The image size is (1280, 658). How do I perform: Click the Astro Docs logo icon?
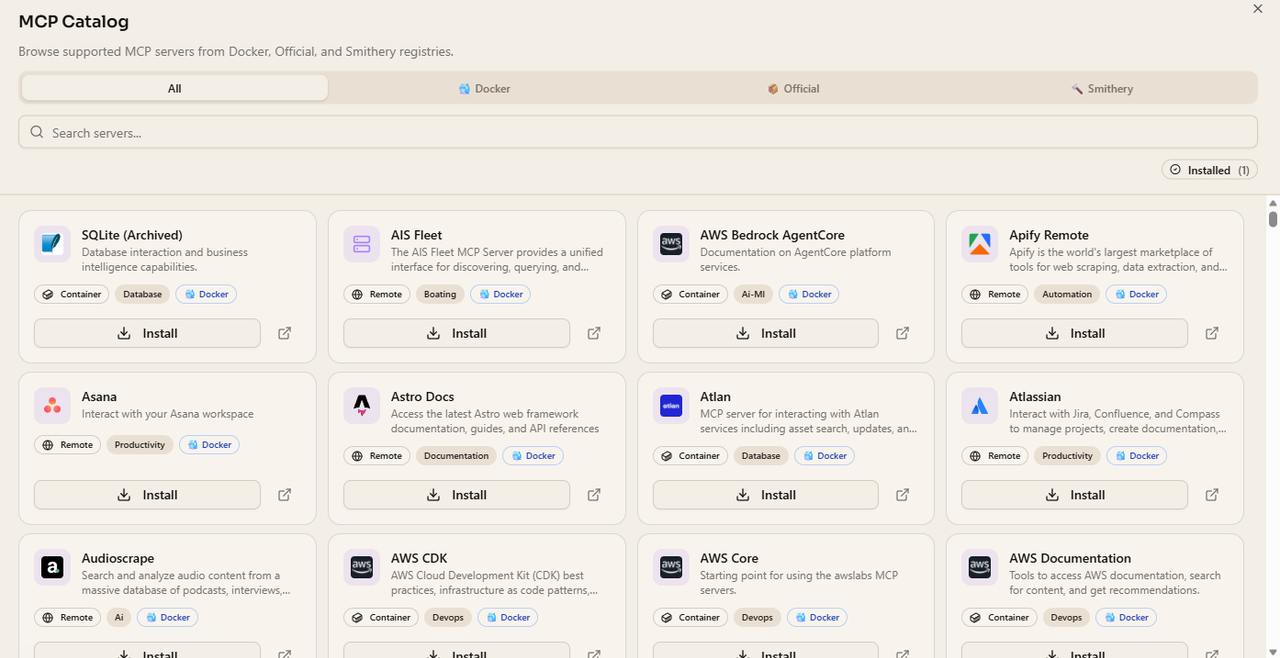361,406
